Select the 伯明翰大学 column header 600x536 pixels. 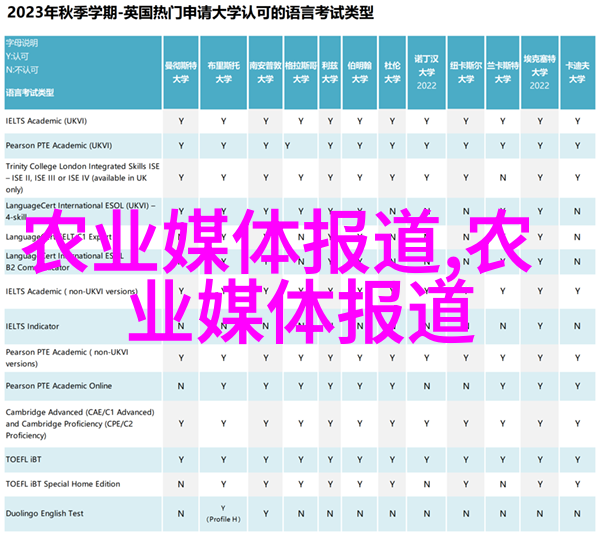[x=360, y=72]
